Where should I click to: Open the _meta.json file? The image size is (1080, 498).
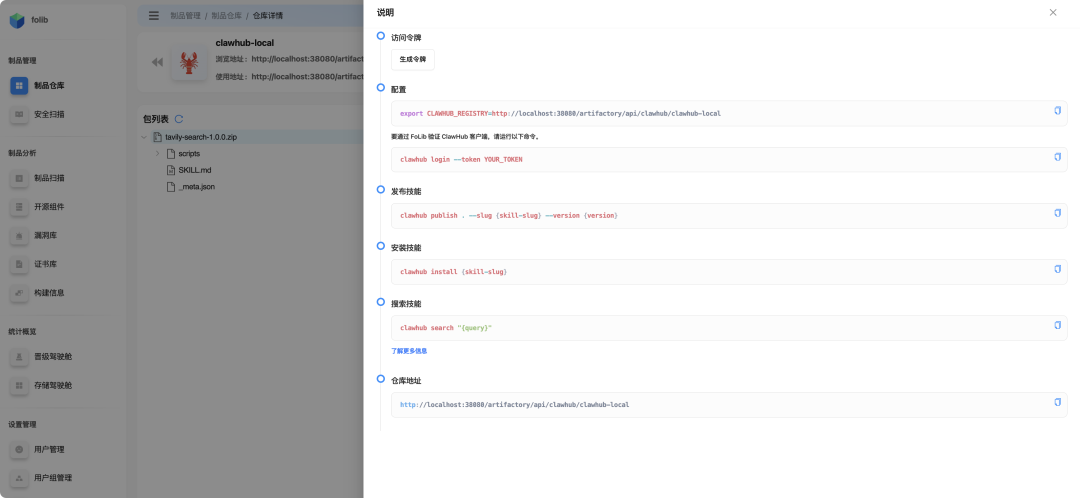click(x=196, y=187)
